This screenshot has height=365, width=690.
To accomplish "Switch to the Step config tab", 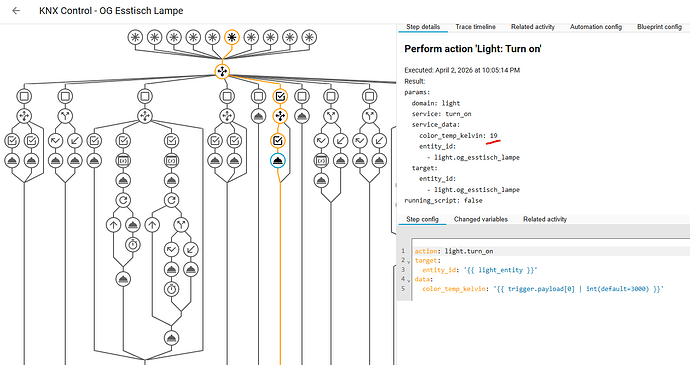I will 422,219.
